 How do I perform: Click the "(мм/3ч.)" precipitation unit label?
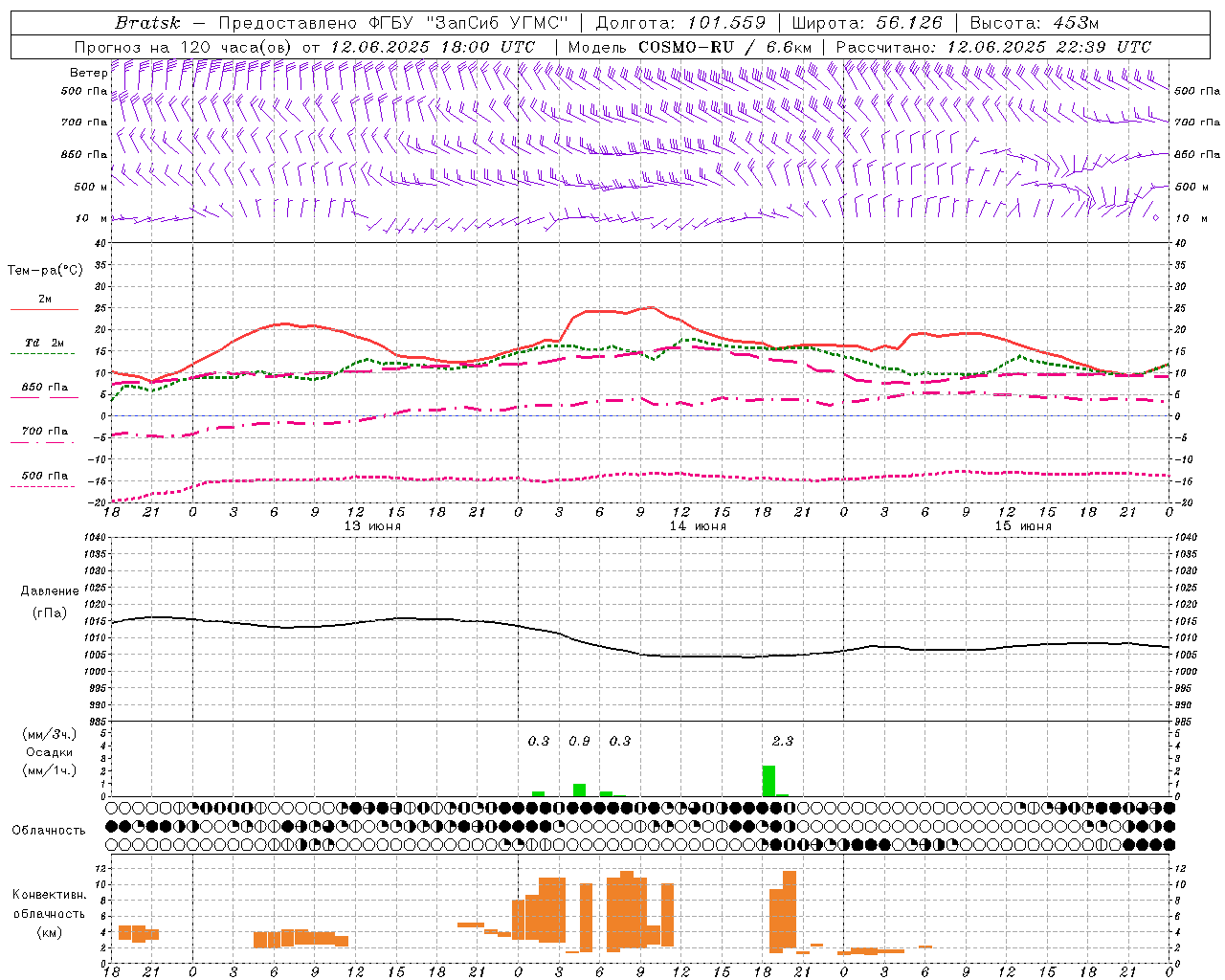(x=50, y=734)
